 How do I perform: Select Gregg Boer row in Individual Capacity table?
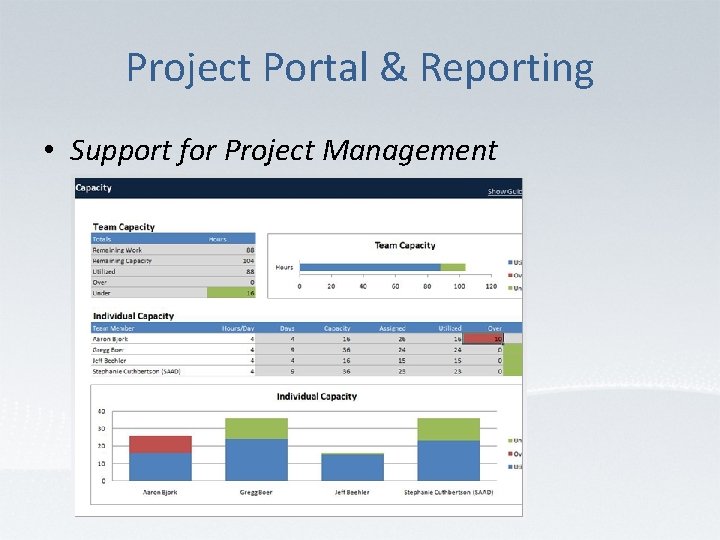[306, 350]
